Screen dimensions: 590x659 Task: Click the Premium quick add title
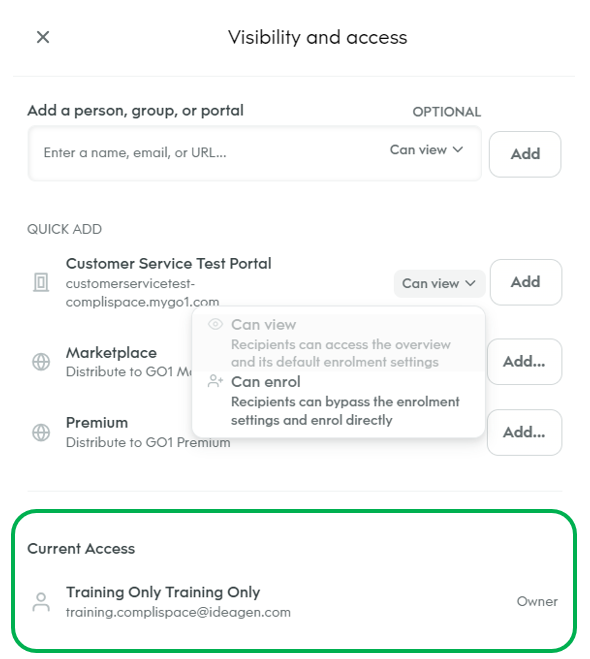97,422
